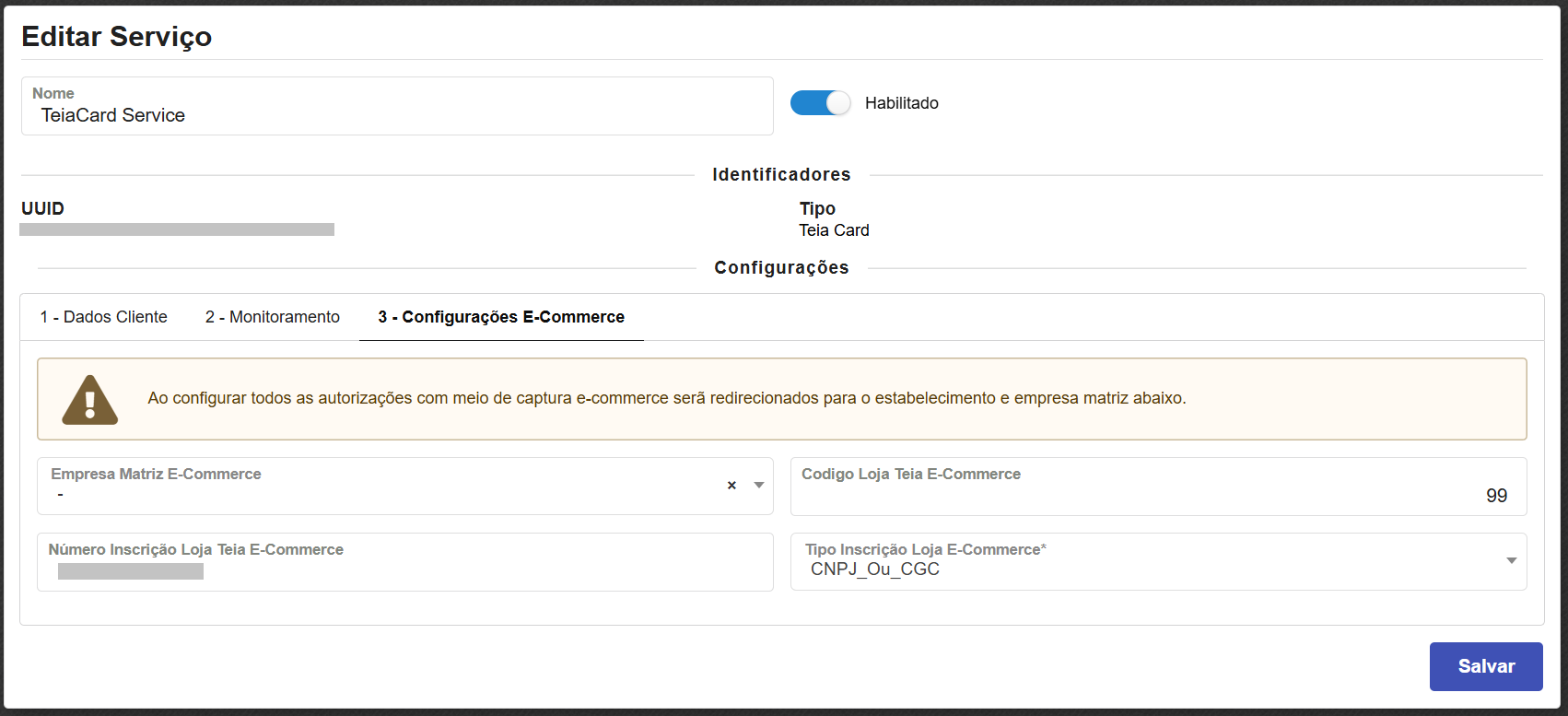Screen dimensions: 1568x716
Task: Select the UUID value under Identificadores
Action: (x=177, y=229)
